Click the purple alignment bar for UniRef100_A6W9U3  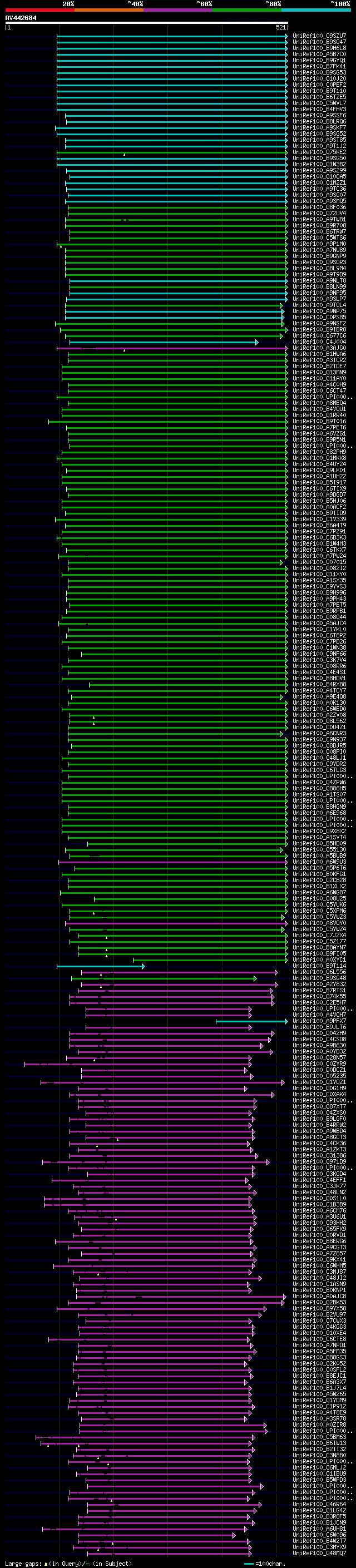[173, 862]
